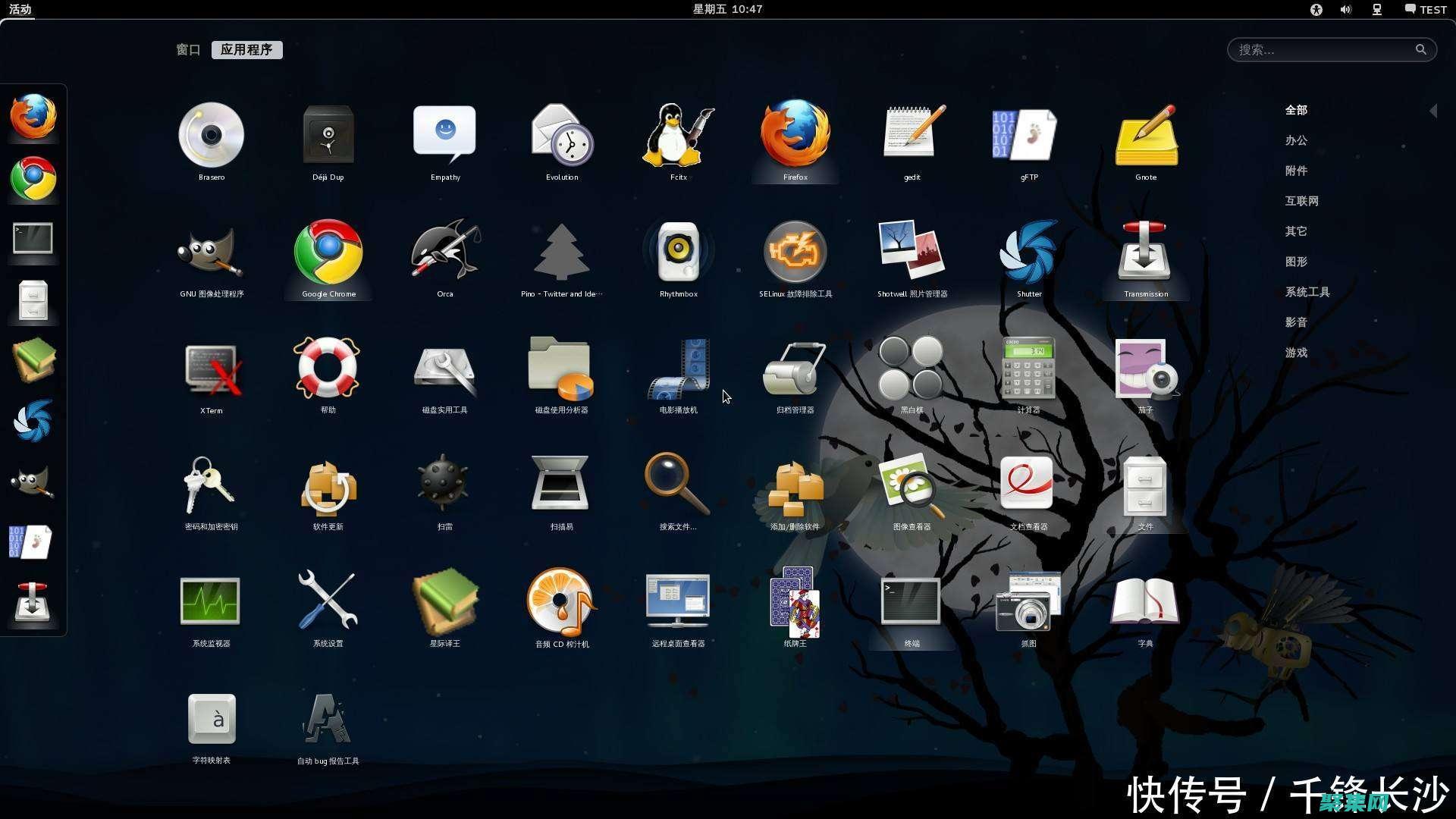
Task: Launch the gedit text editor
Action: [x=911, y=136]
